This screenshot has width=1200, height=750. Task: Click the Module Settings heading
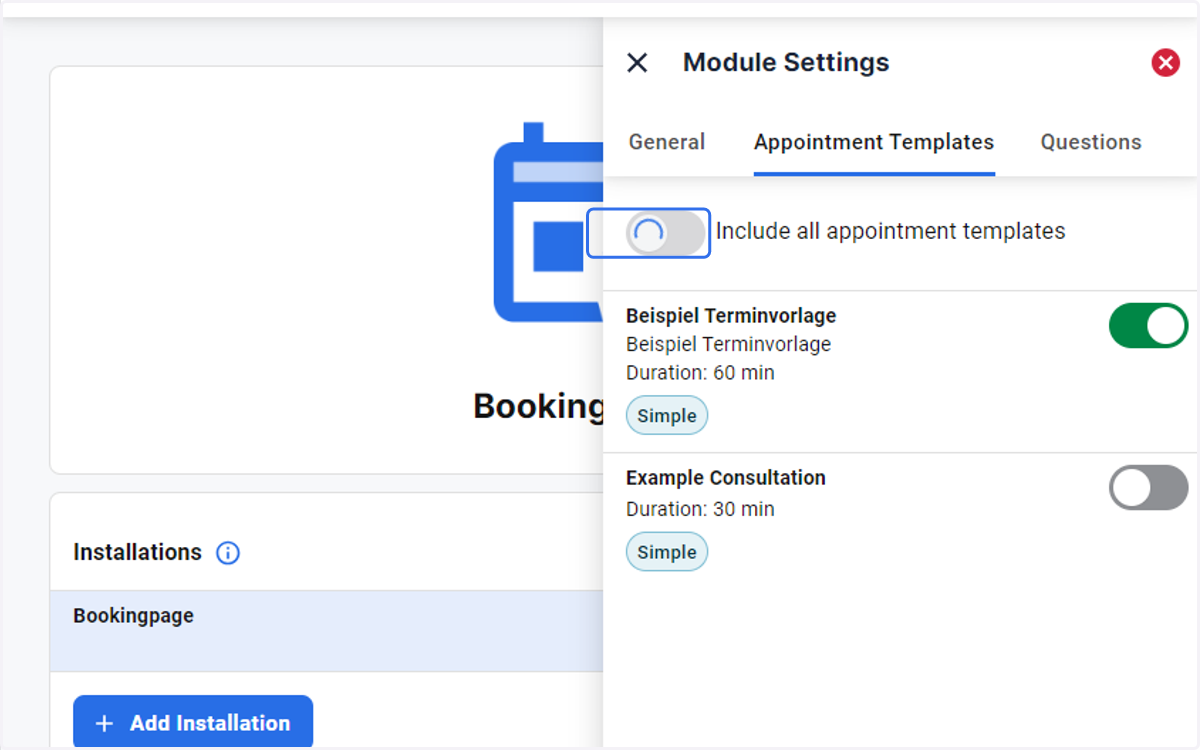click(786, 62)
